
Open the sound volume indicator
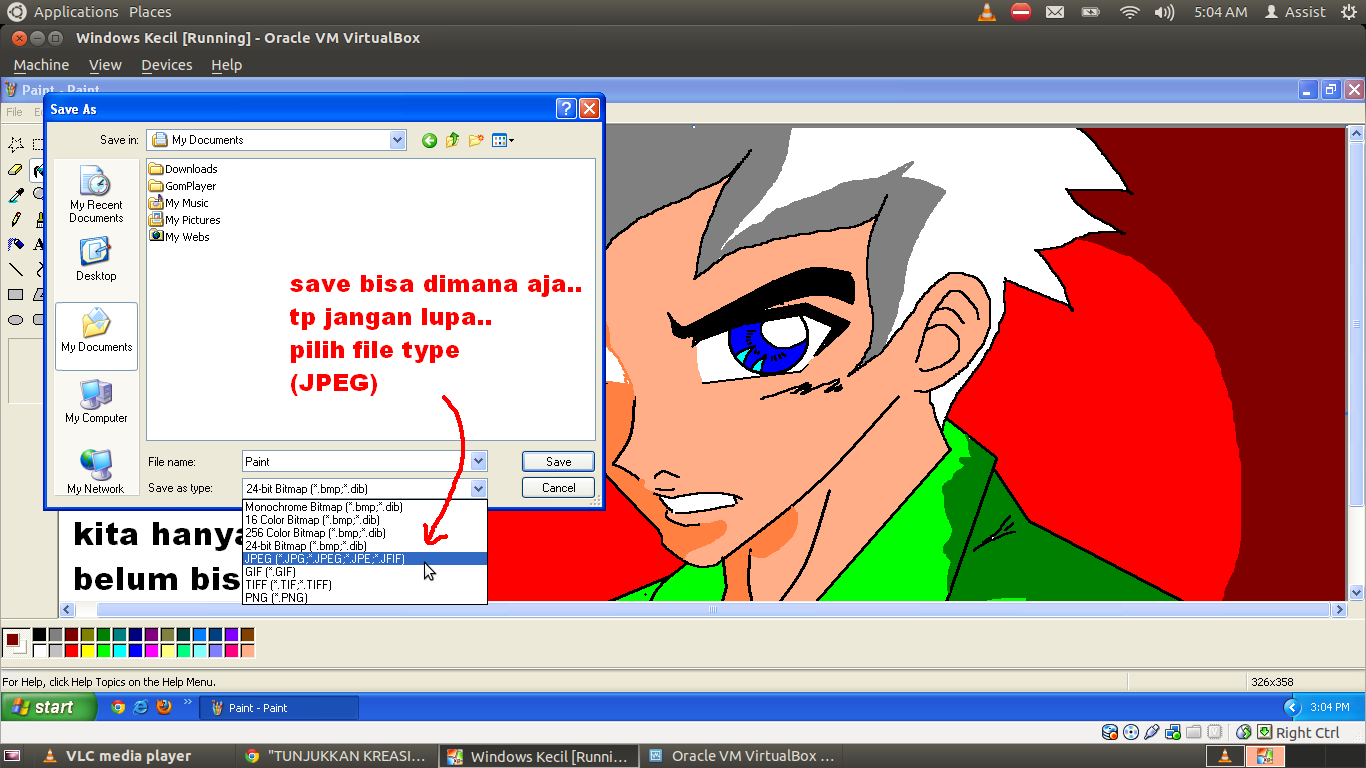click(x=1164, y=12)
